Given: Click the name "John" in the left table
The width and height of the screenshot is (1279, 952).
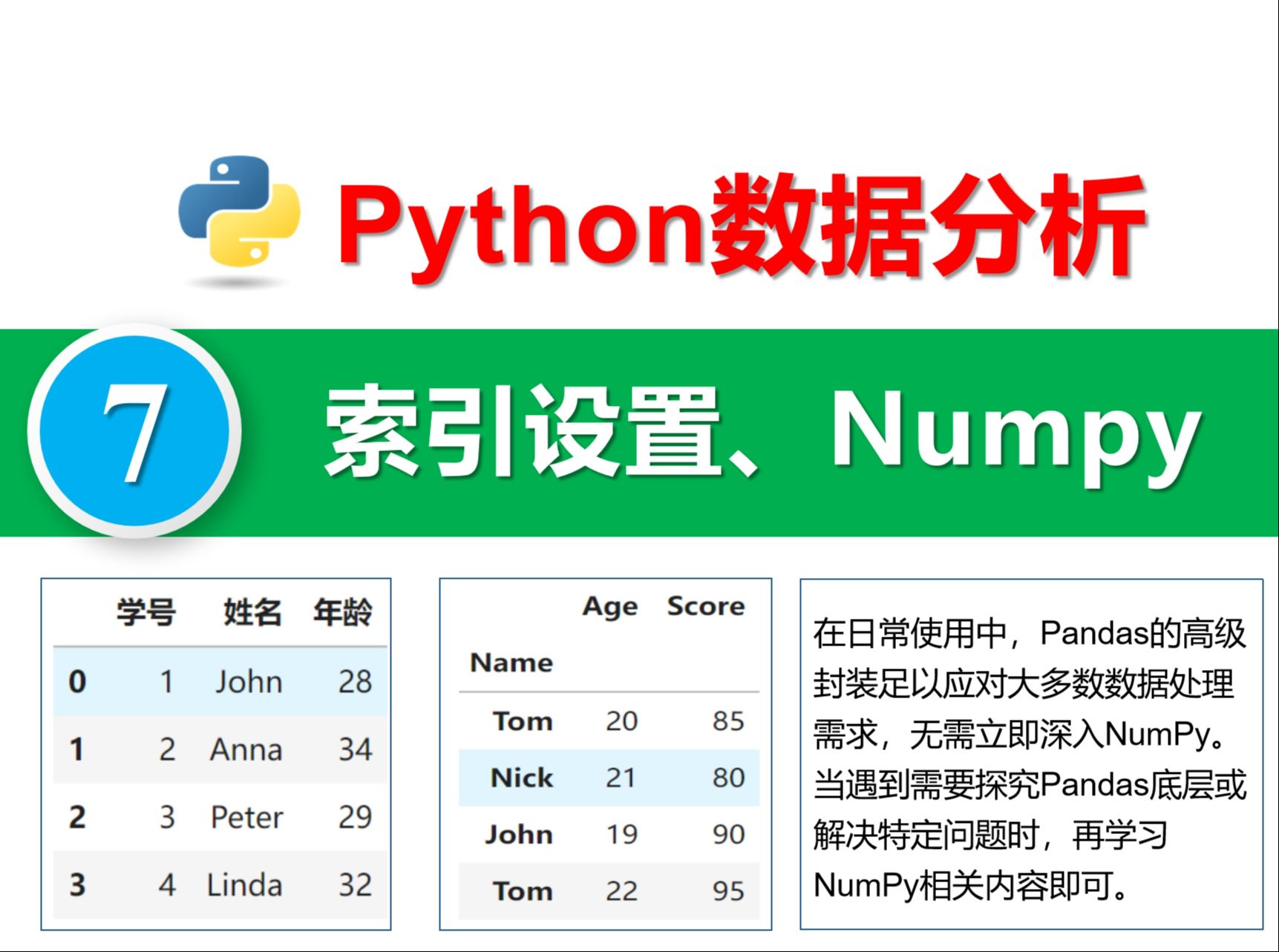Looking at the screenshot, I should click(249, 681).
